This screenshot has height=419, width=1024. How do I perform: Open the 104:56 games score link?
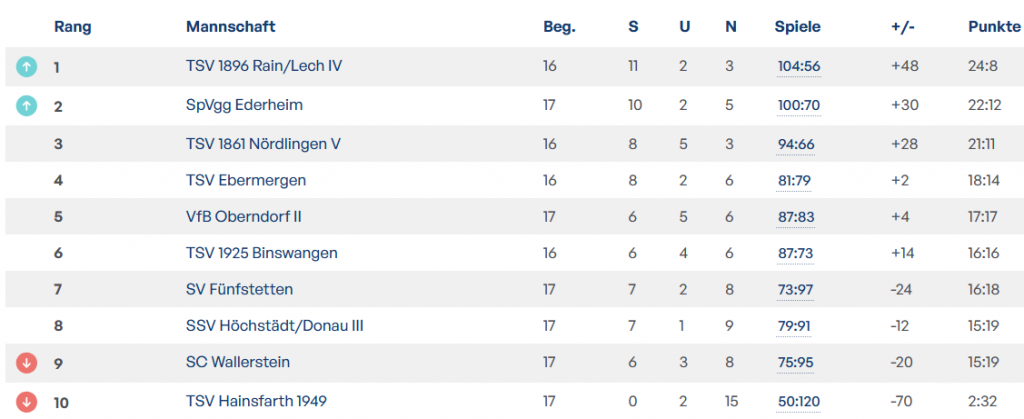point(798,67)
